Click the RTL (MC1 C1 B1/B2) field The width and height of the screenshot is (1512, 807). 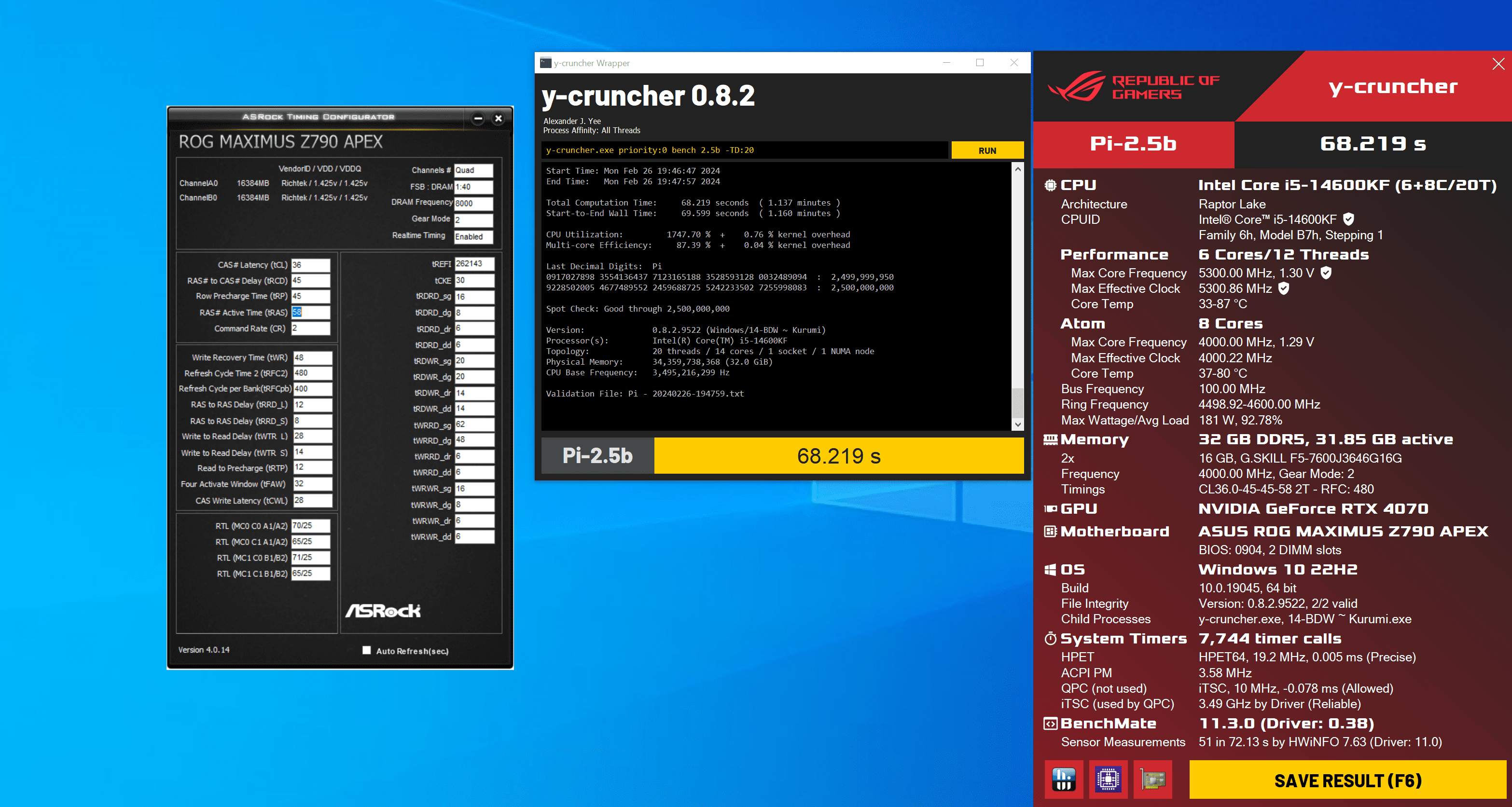click(x=310, y=574)
